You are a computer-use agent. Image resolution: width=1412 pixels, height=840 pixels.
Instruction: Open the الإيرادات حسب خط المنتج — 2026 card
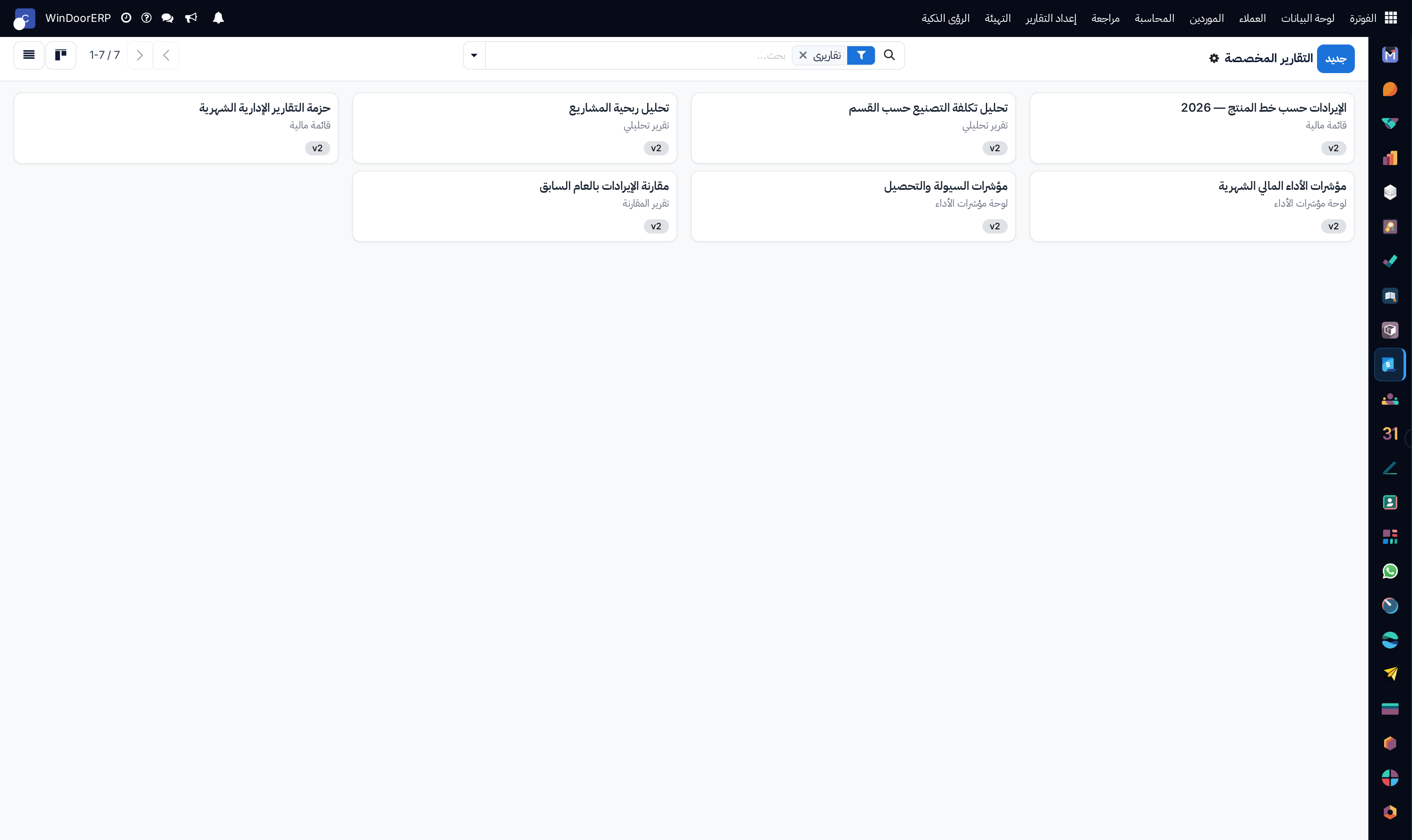(1192, 128)
